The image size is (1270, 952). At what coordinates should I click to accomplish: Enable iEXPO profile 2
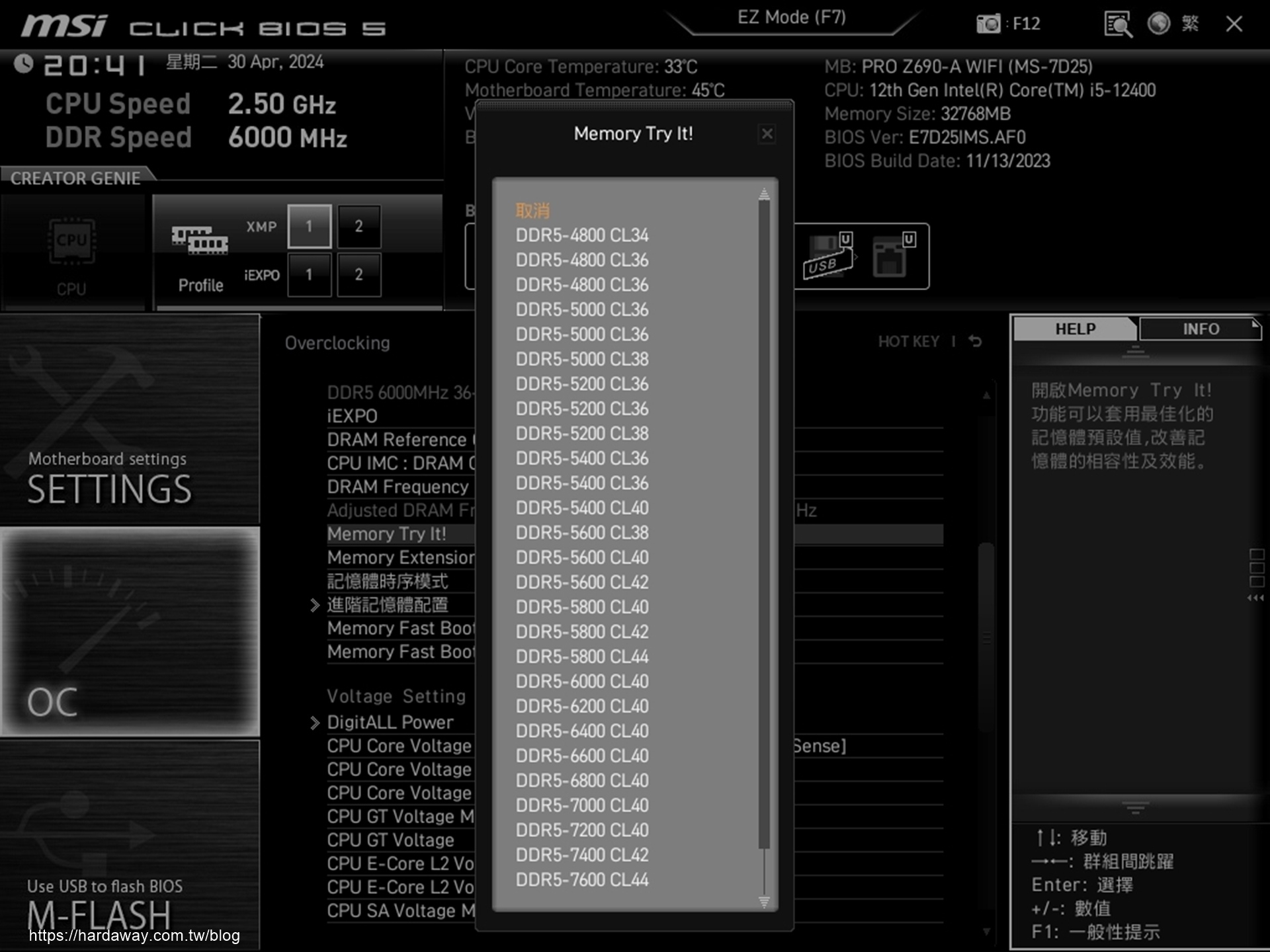[x=359, y=274]
